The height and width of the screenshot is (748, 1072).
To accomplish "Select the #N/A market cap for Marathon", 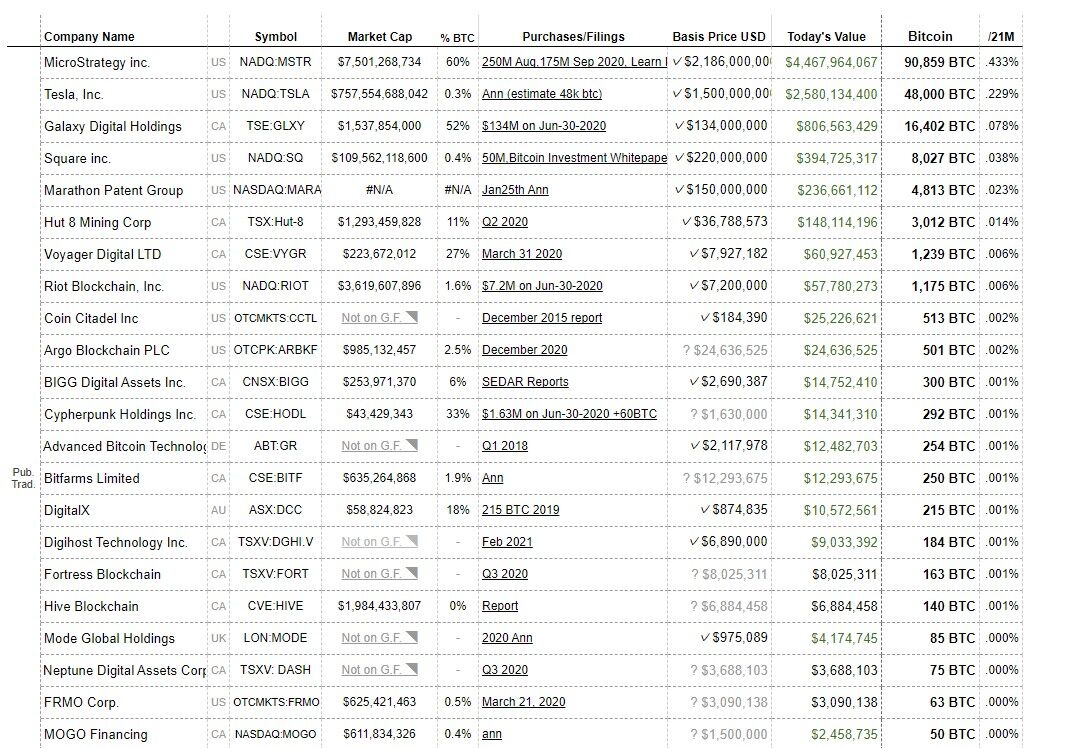I will click(x=379, y=189).
